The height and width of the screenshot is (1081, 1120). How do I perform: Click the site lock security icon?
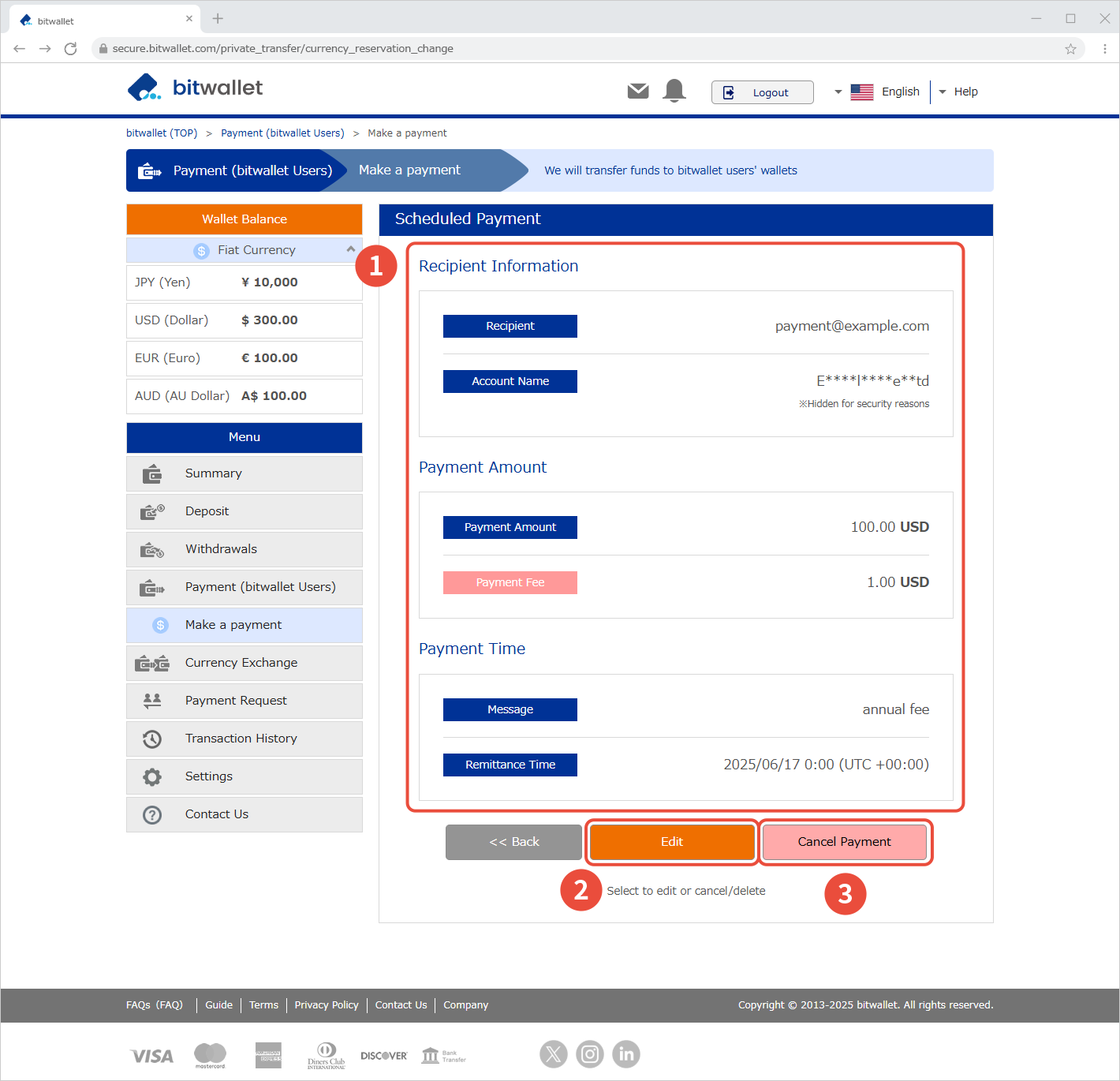103,49
